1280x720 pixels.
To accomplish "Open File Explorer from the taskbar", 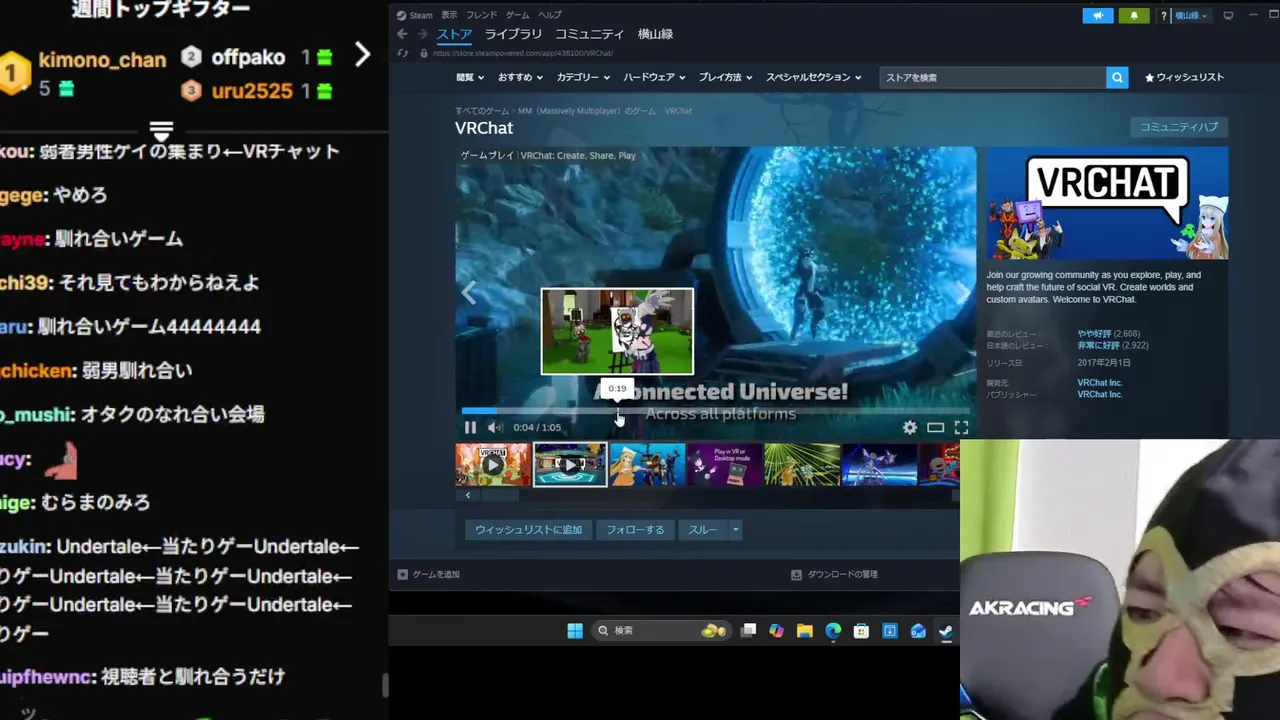I will [805, 631].
